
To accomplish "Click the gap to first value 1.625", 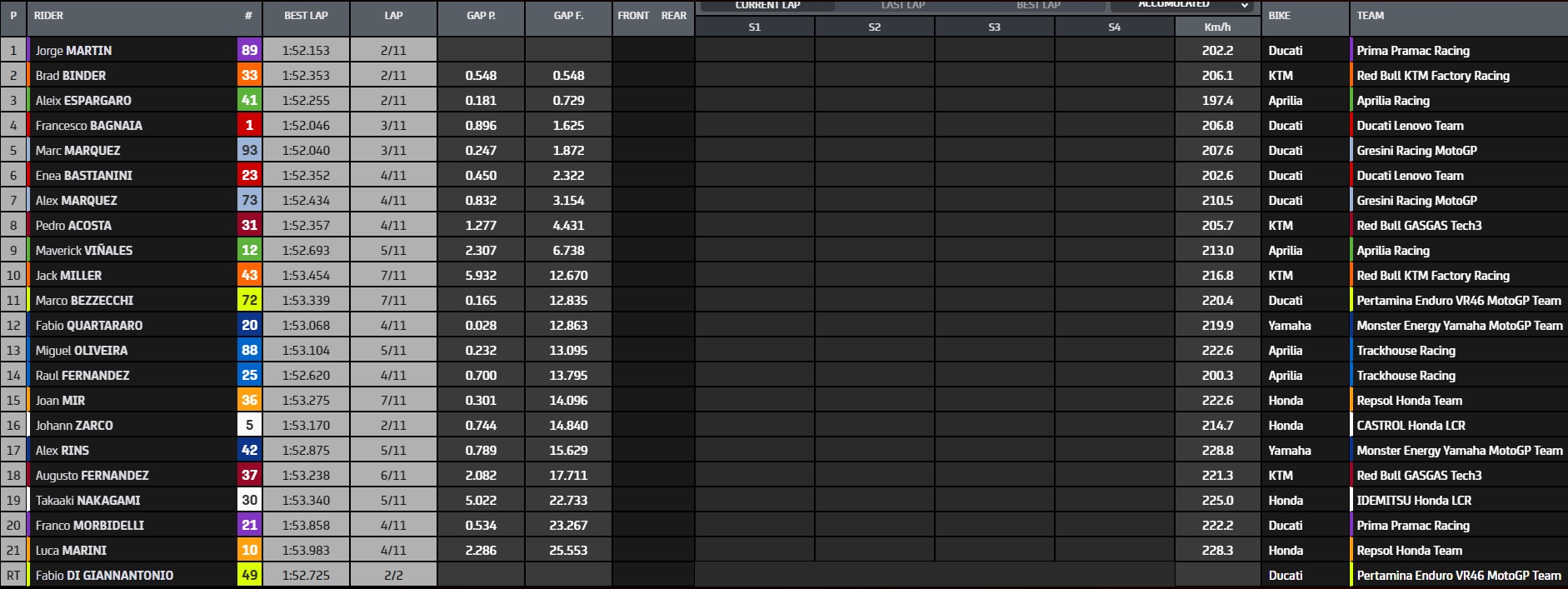I will pyautogui.click(x=568, y=126).
